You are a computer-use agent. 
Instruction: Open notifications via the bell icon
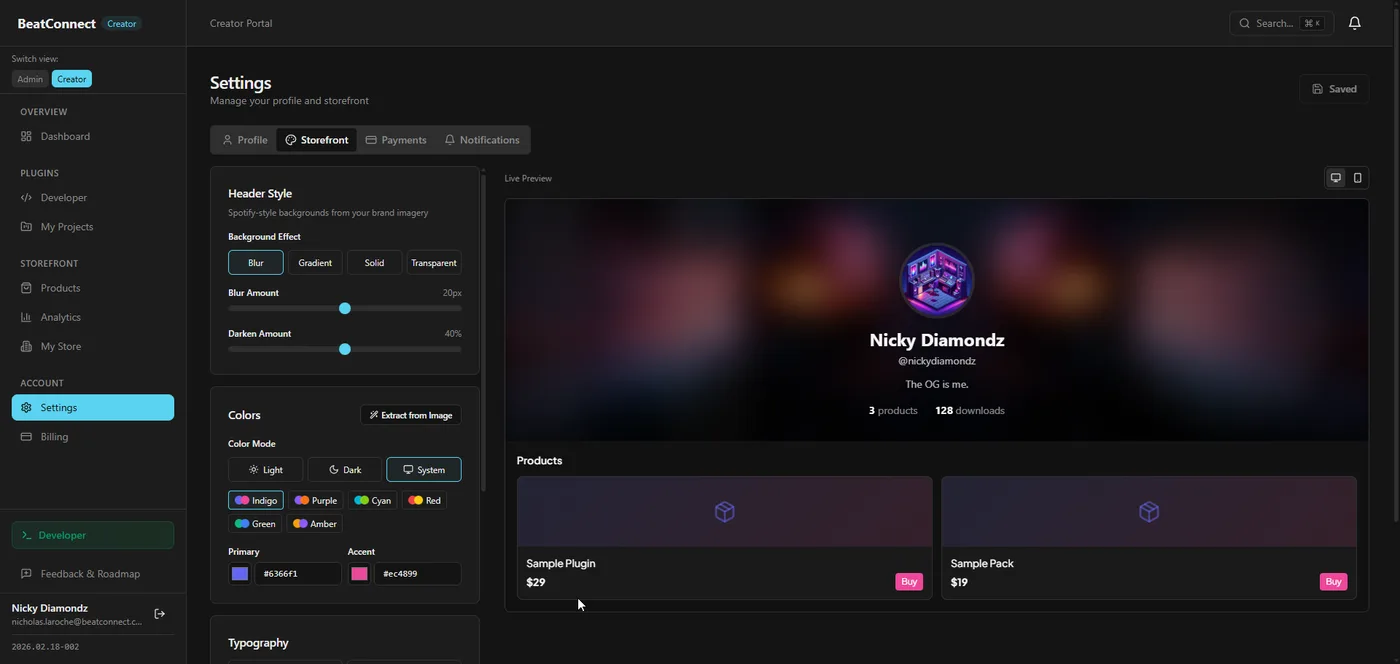1354,22
